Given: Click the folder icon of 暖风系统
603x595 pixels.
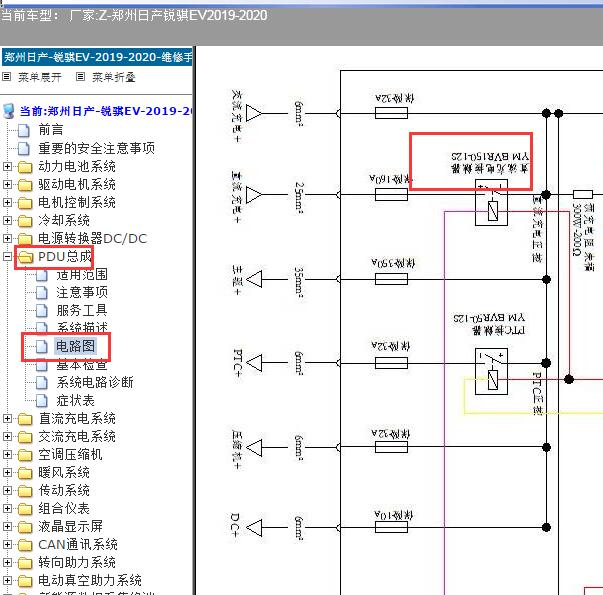Looking at the screenshot, I should (25, 473).
